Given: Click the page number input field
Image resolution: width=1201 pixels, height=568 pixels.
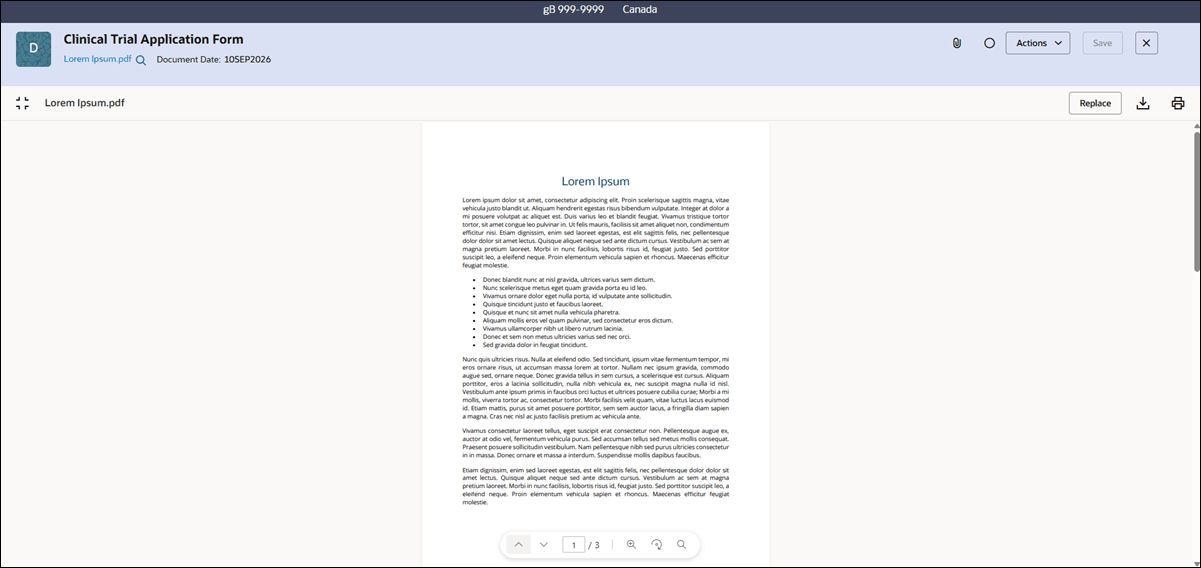Looking at the screenshot, I should pyautogui.click(x=574, y=545).
